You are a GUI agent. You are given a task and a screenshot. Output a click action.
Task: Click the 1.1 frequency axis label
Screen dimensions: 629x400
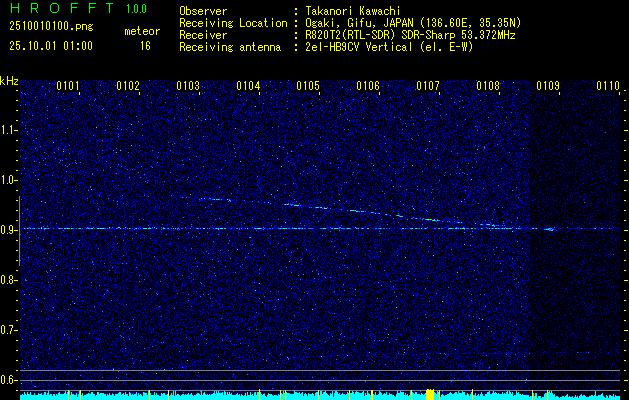click(9, 129)
